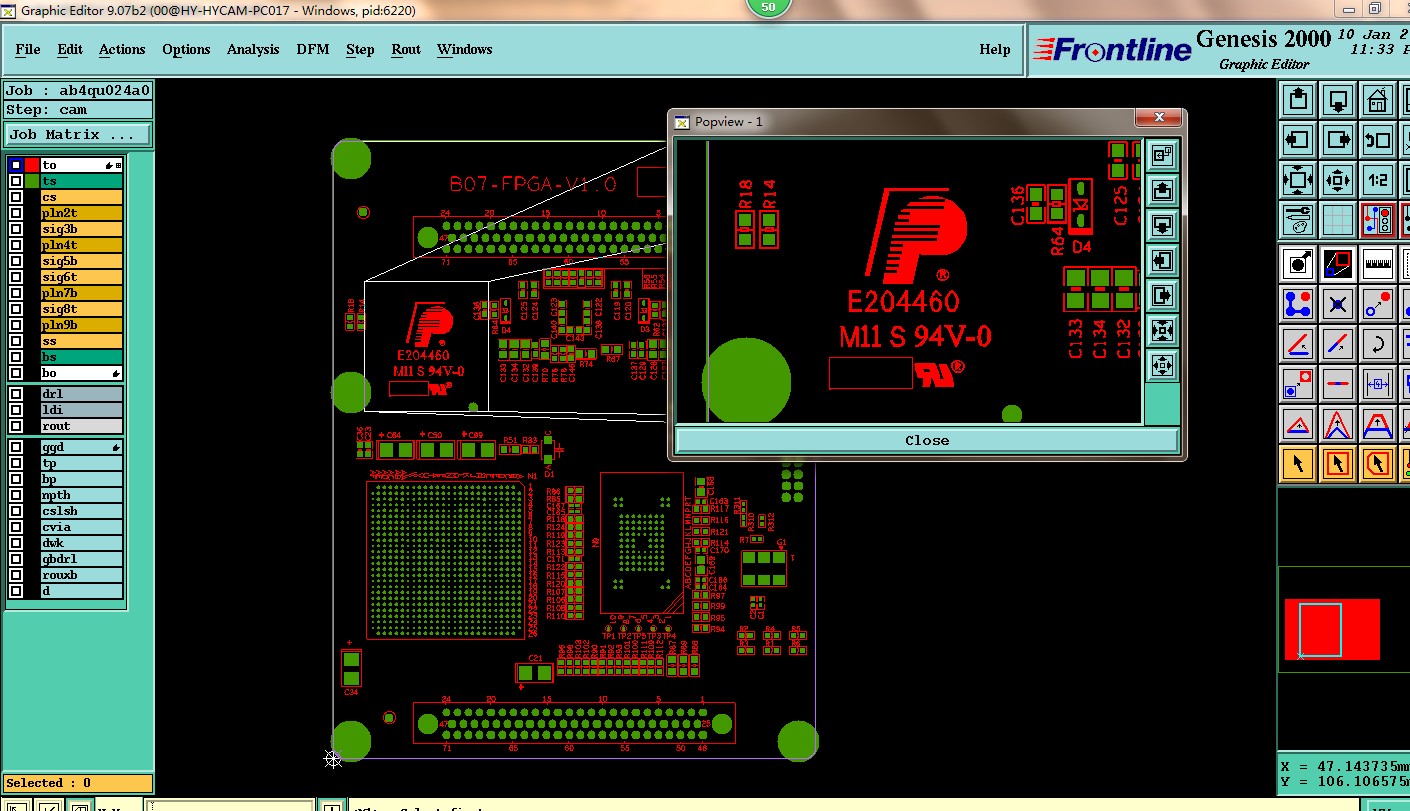Toggle display checkbox for layer gbdrl

[x=15, y=559]
